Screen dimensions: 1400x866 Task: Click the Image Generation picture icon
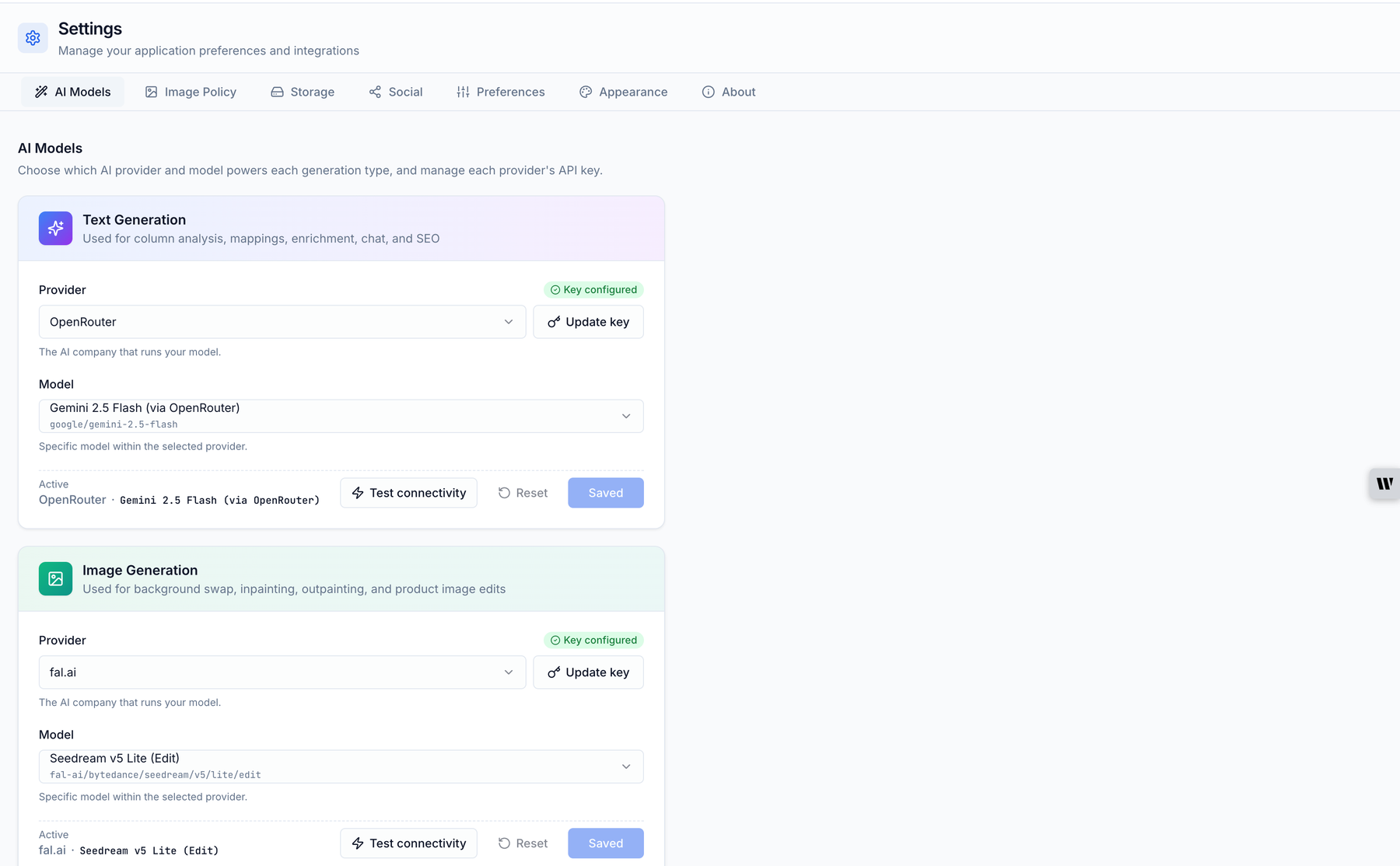pos(55,579)
